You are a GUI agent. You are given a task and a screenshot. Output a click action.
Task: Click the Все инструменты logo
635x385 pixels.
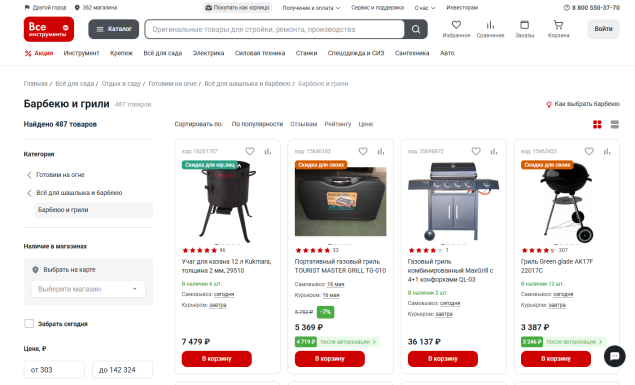click(49, 29)
